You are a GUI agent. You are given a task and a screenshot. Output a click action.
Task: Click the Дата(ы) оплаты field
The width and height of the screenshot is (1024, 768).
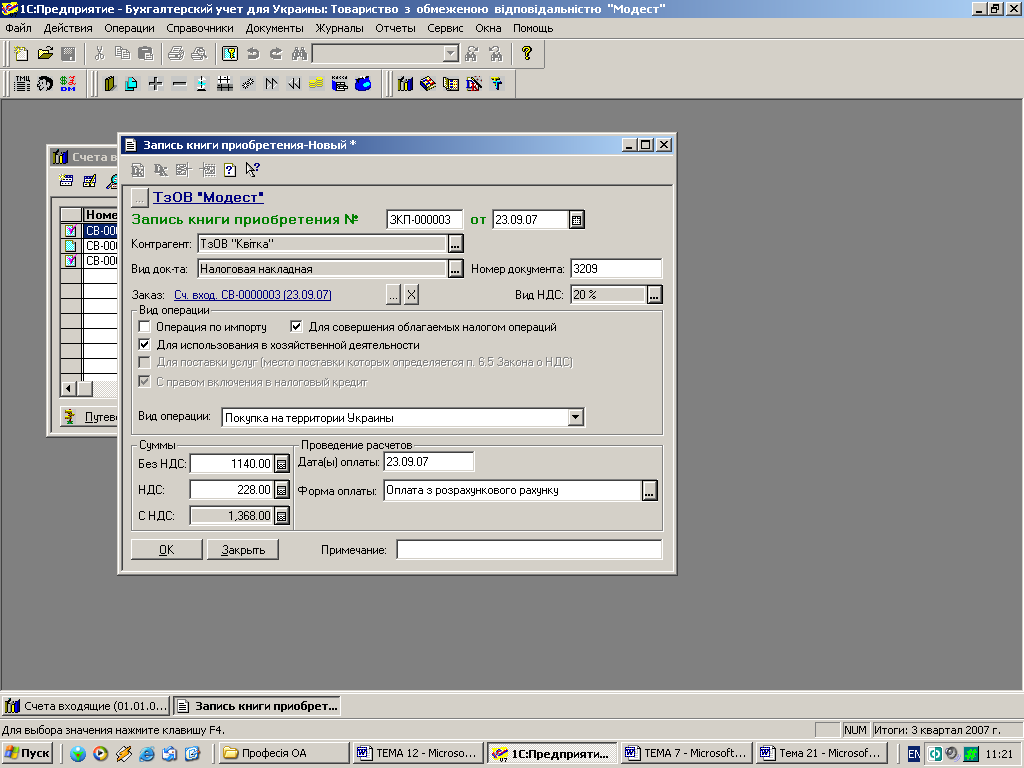coord(428,462)
